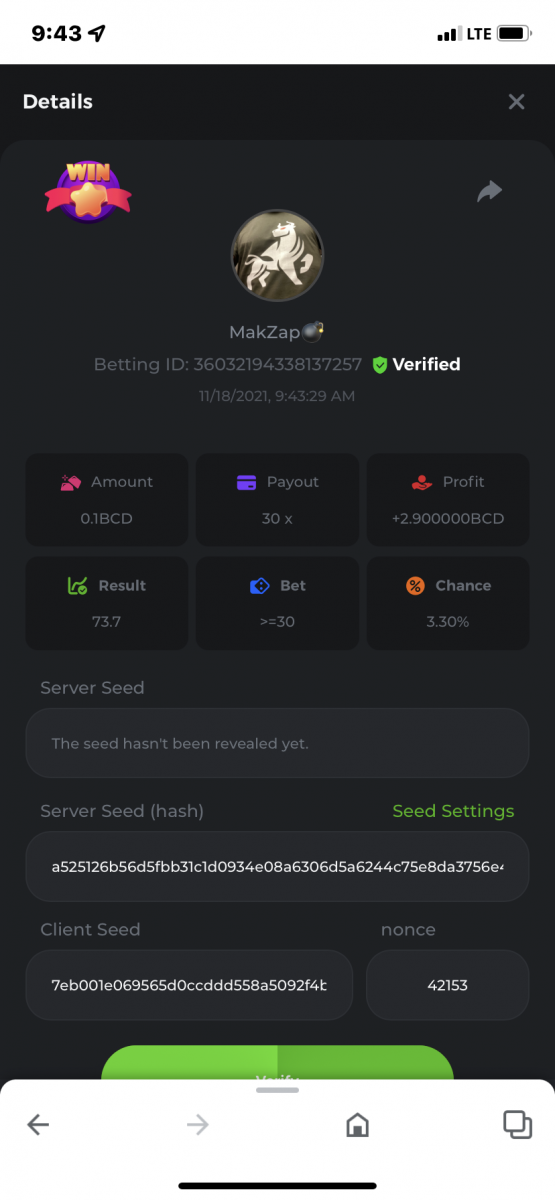
Task: Tap the WIN star badge
Action: coord(88,190)
